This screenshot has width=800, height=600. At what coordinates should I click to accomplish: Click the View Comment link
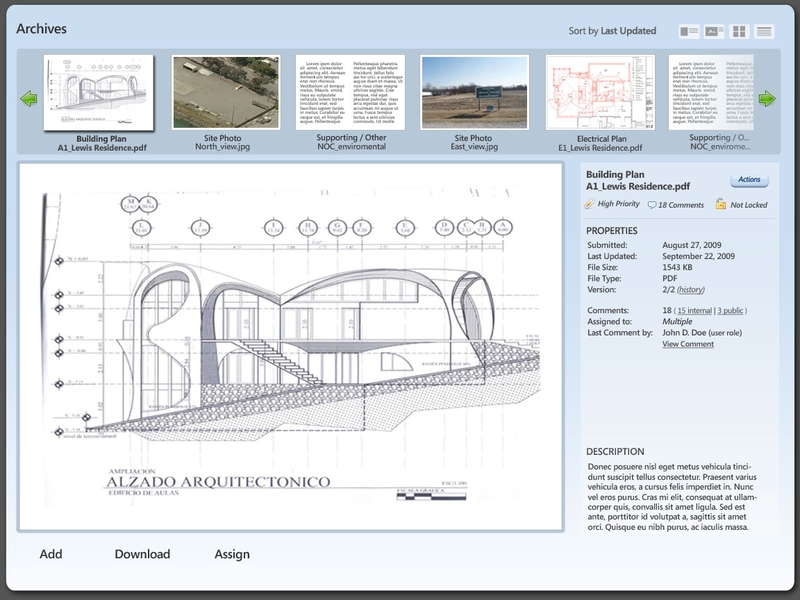[688, 344]
